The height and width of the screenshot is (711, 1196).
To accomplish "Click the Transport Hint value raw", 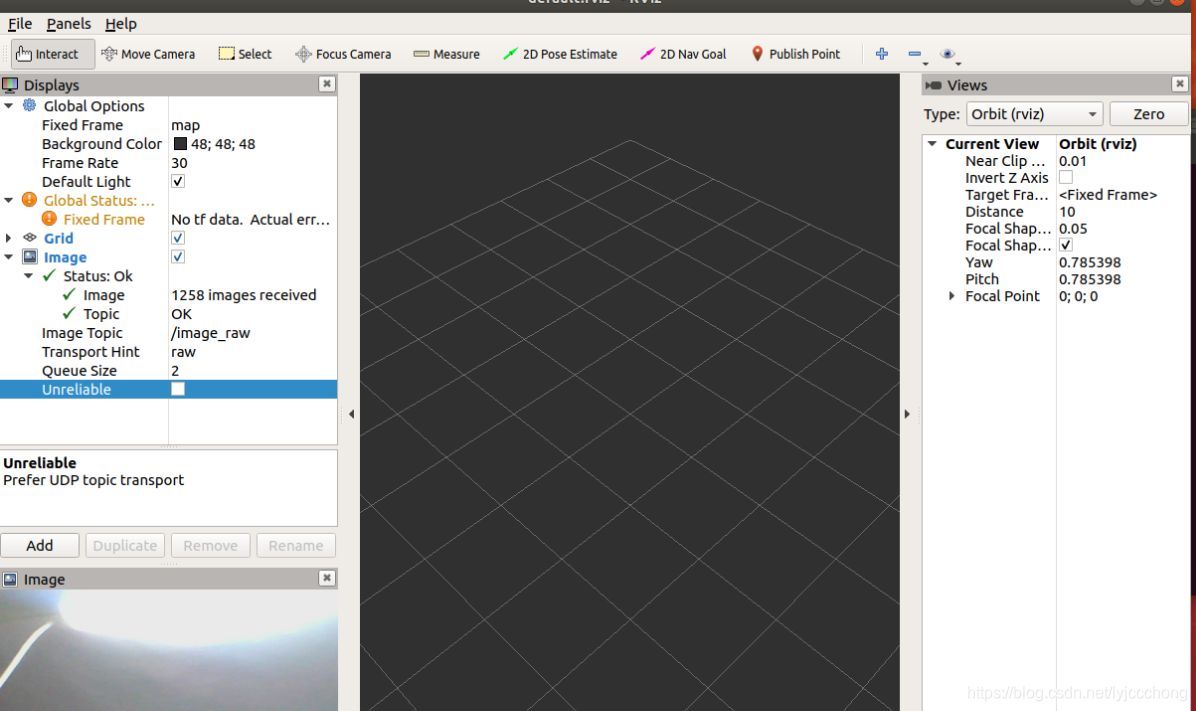I will (183, 352).
